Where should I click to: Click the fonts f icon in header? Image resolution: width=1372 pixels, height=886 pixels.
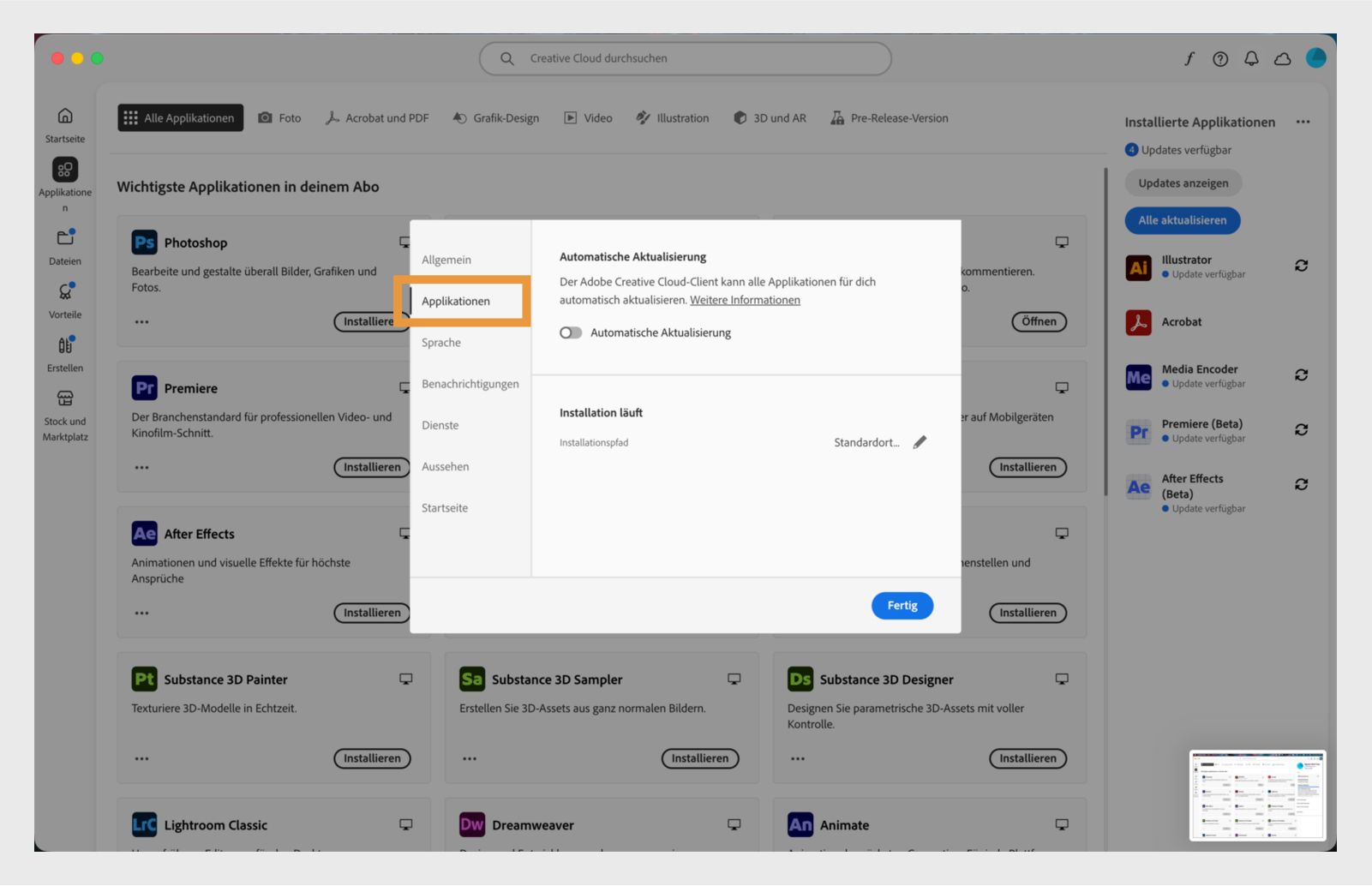click(1189, 58)
